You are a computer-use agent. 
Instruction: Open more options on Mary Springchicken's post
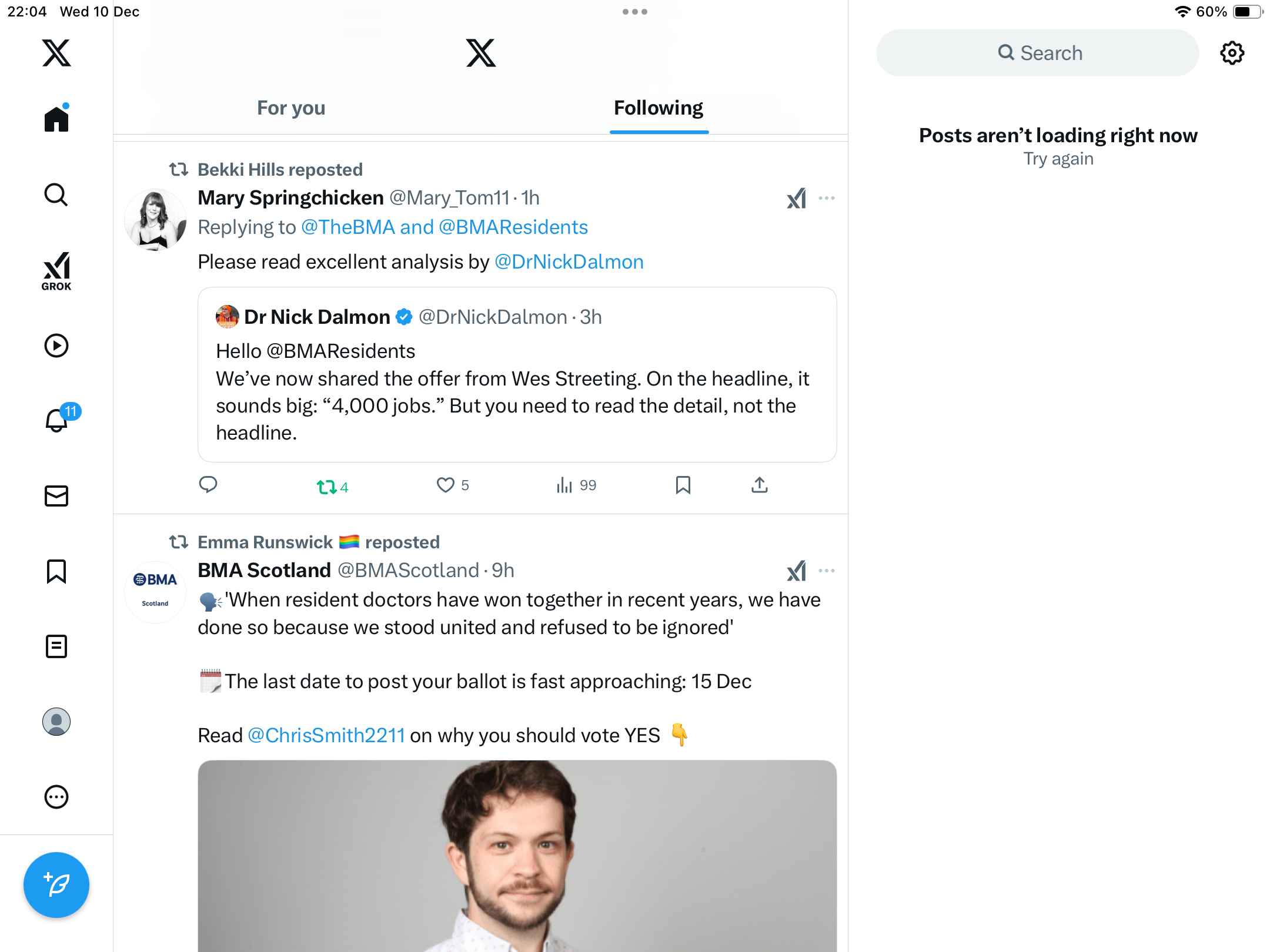coord(827,199)
